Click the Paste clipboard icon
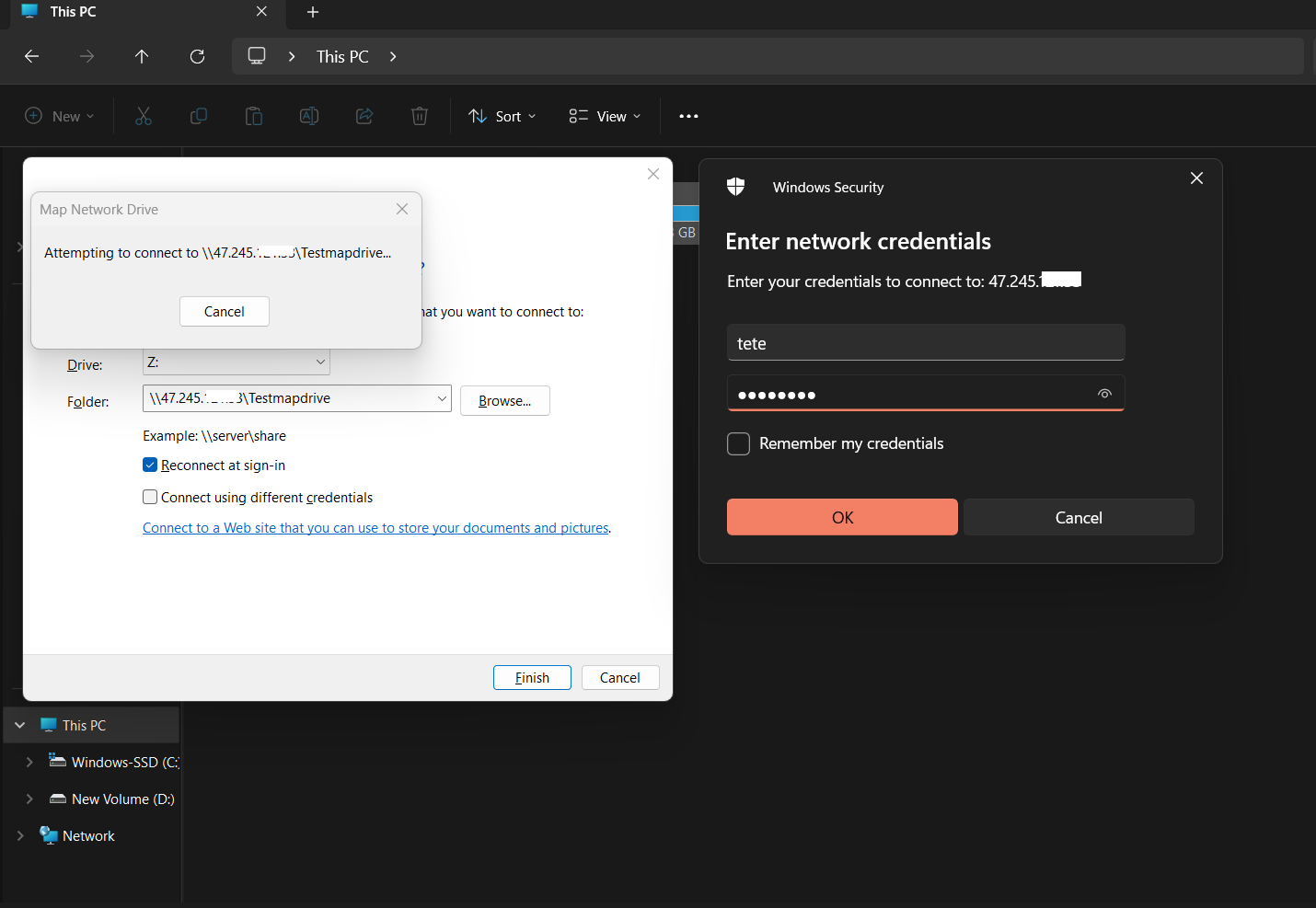The height and width of the screenshot is (908, 1316). [254, 116]
